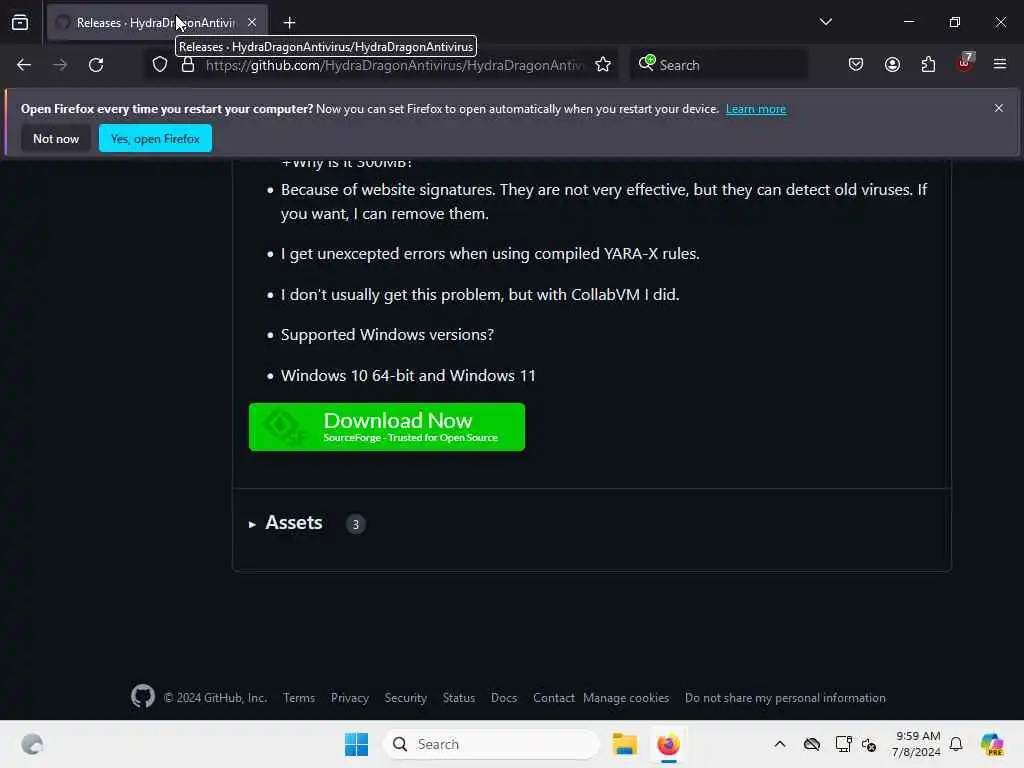Open the uBlock Origin extension icon
The width and height of the screenshot is (1024, 768).
click(x=965, y=63)
